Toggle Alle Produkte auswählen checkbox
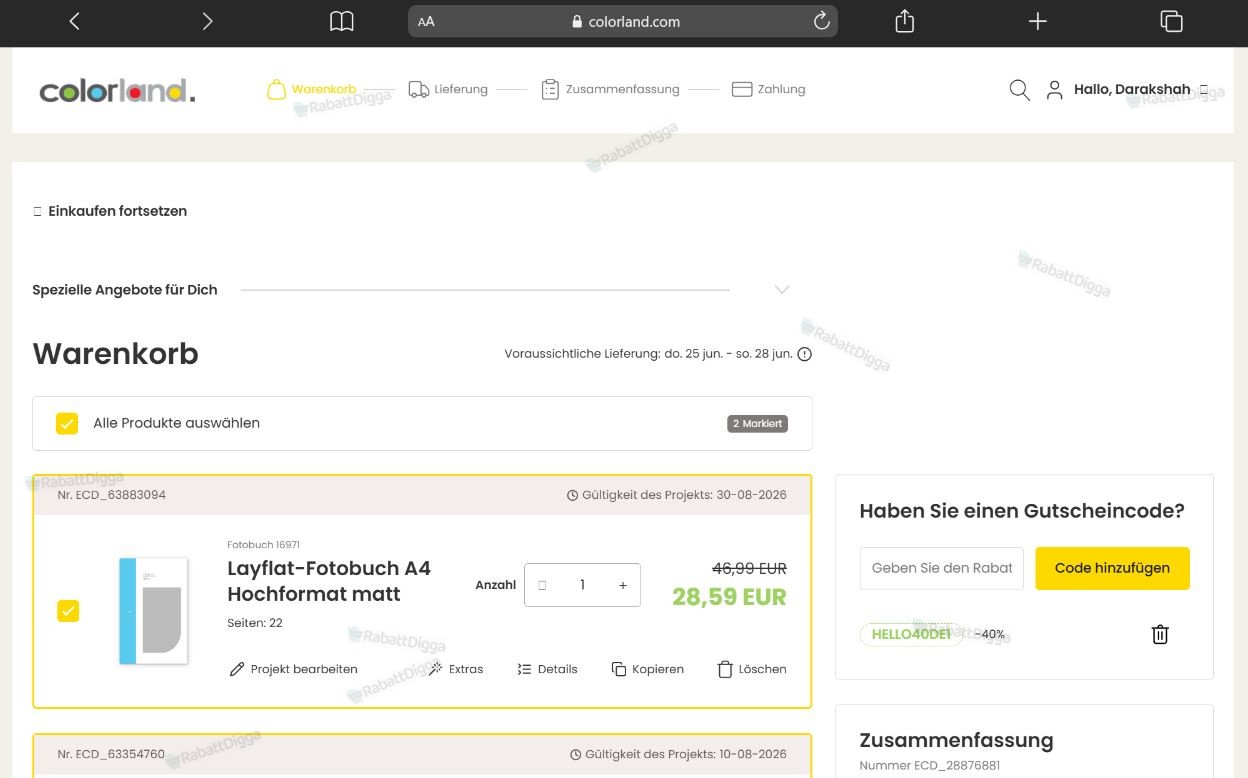 (x=67, y=423)
